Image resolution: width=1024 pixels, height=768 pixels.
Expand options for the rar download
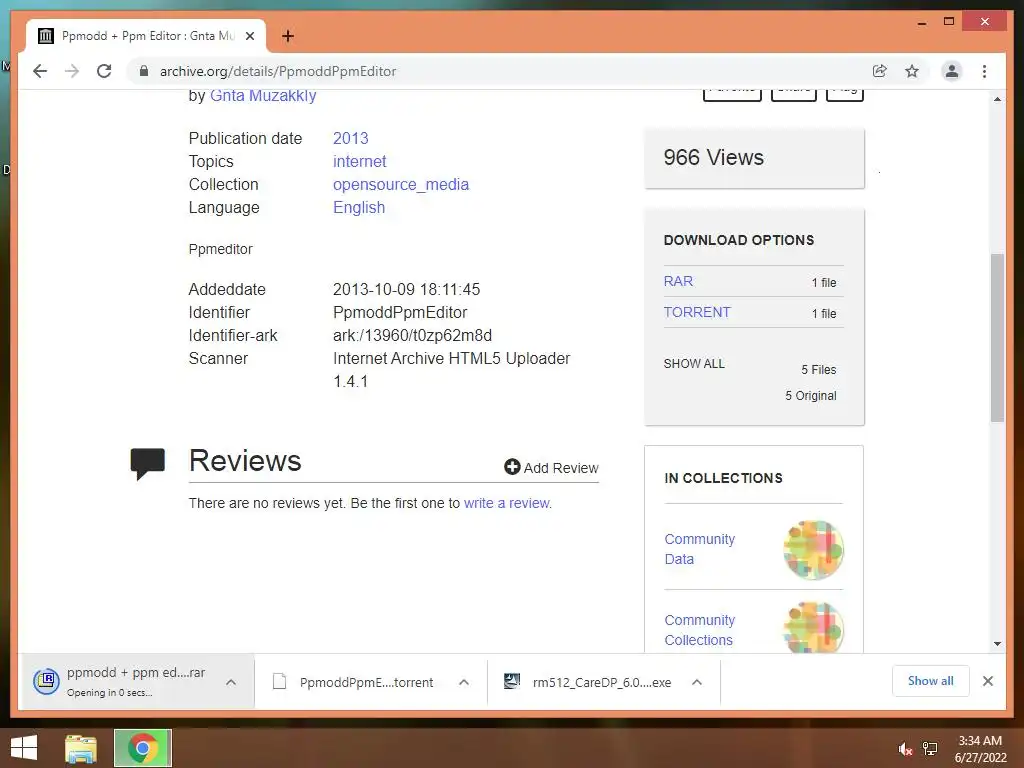(x=231, y=682)
